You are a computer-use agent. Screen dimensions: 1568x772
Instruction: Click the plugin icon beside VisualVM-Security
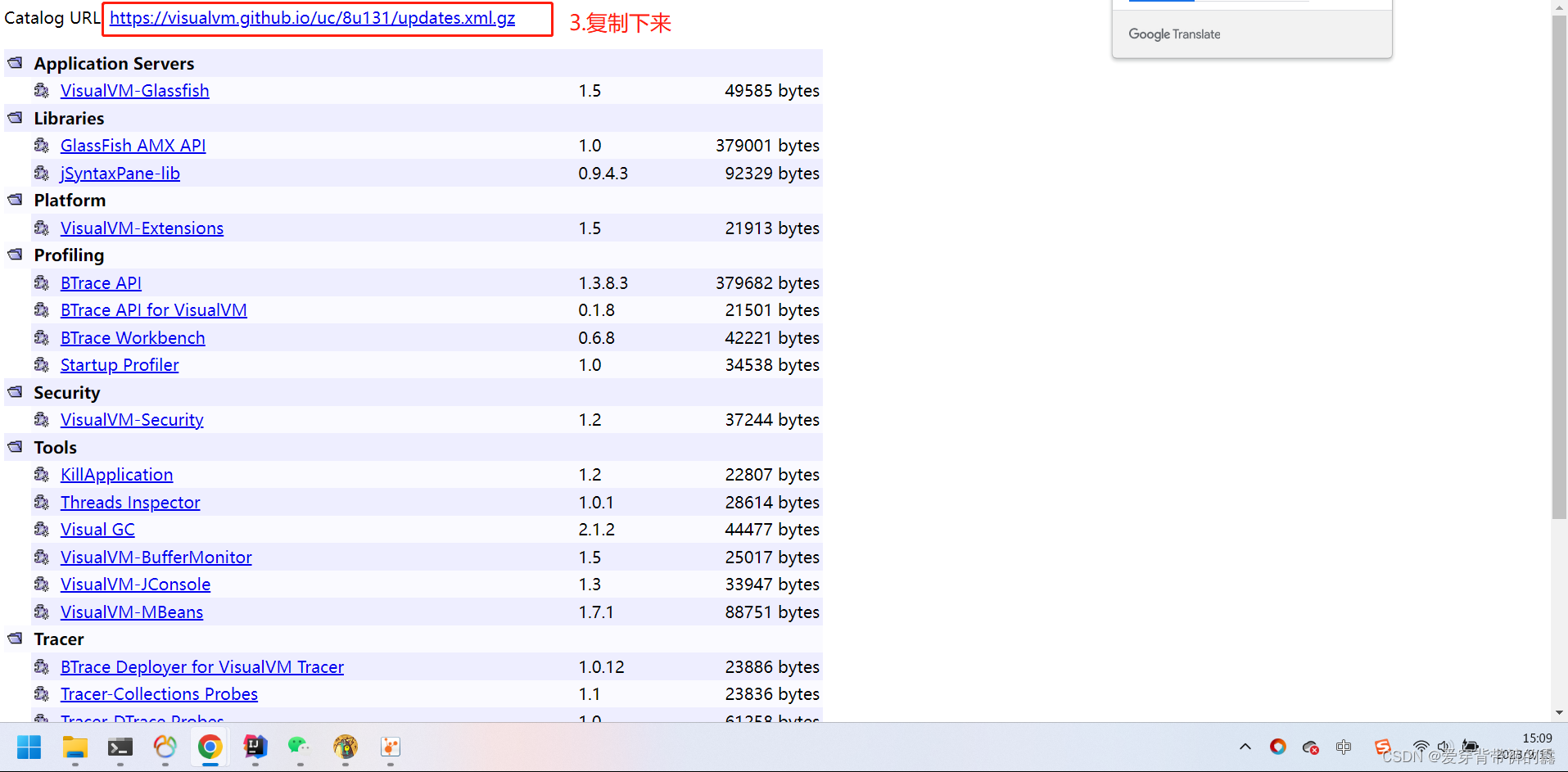tap(42, 419)
